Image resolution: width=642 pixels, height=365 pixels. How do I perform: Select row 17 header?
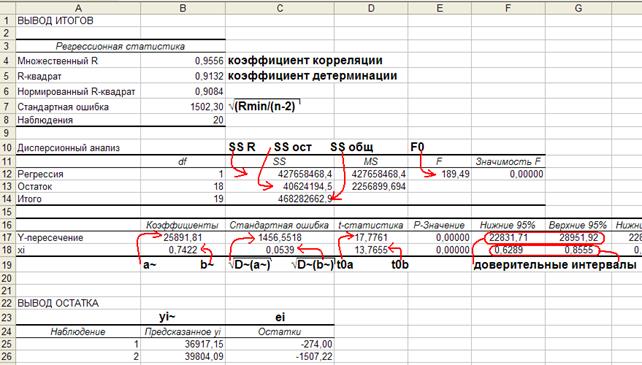click(x=7, y=238)
